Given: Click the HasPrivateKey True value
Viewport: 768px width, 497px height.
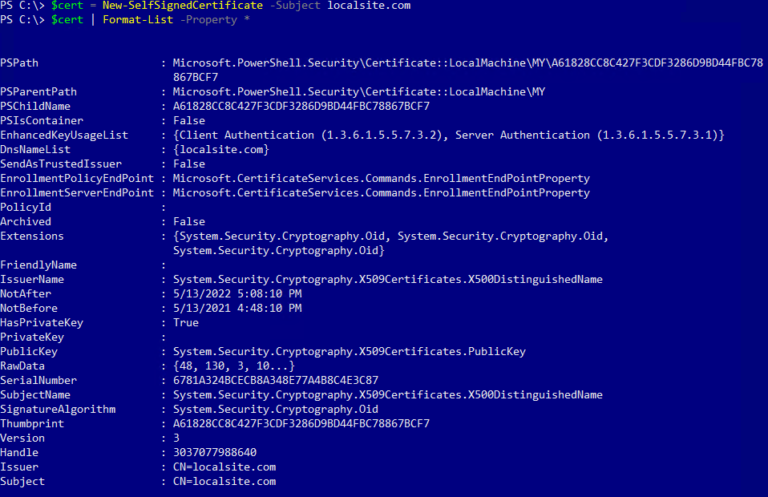Looking at the screenshot, I should (x=186, y=323).
